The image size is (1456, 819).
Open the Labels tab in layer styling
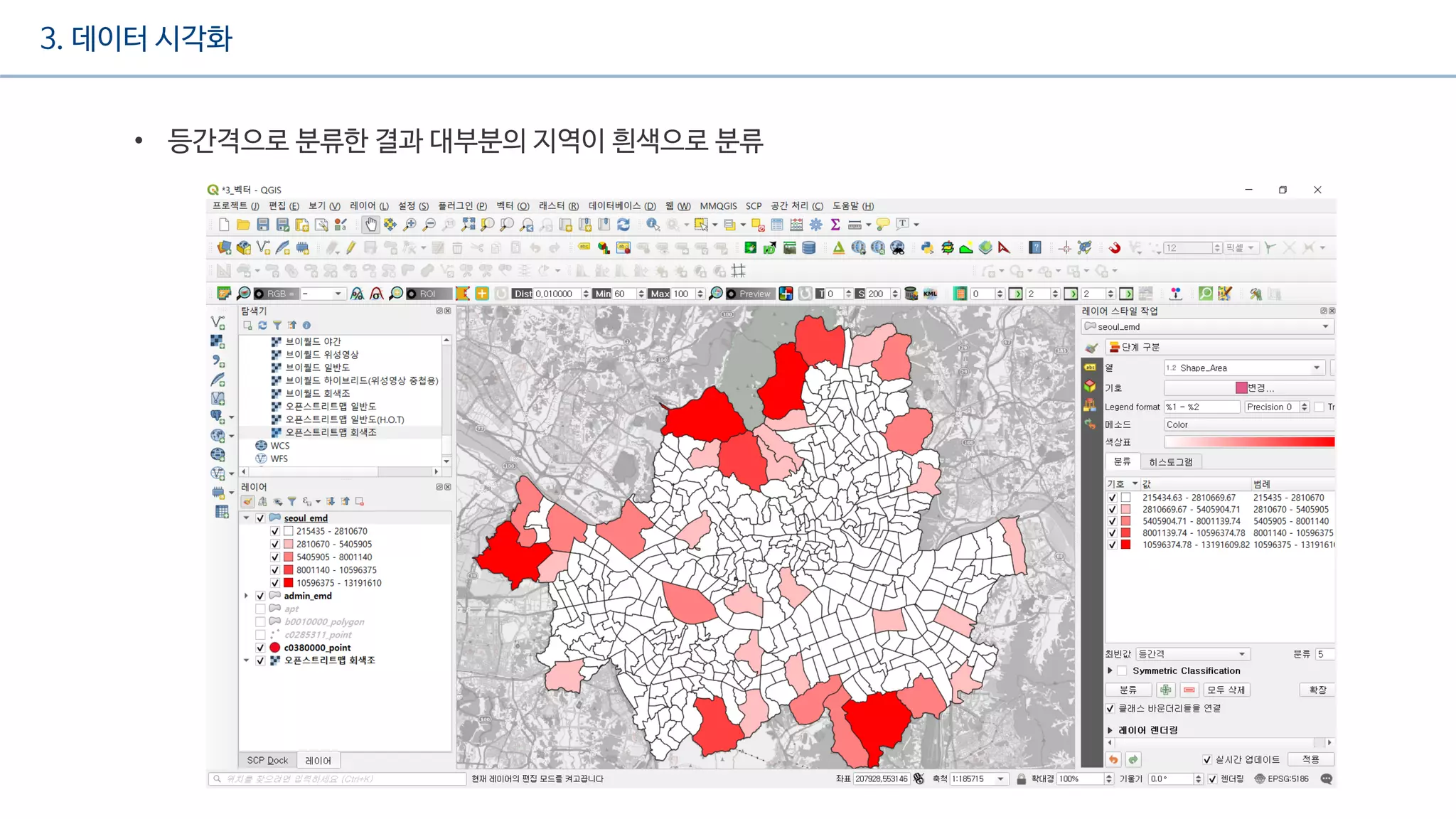coord(1090,368)
